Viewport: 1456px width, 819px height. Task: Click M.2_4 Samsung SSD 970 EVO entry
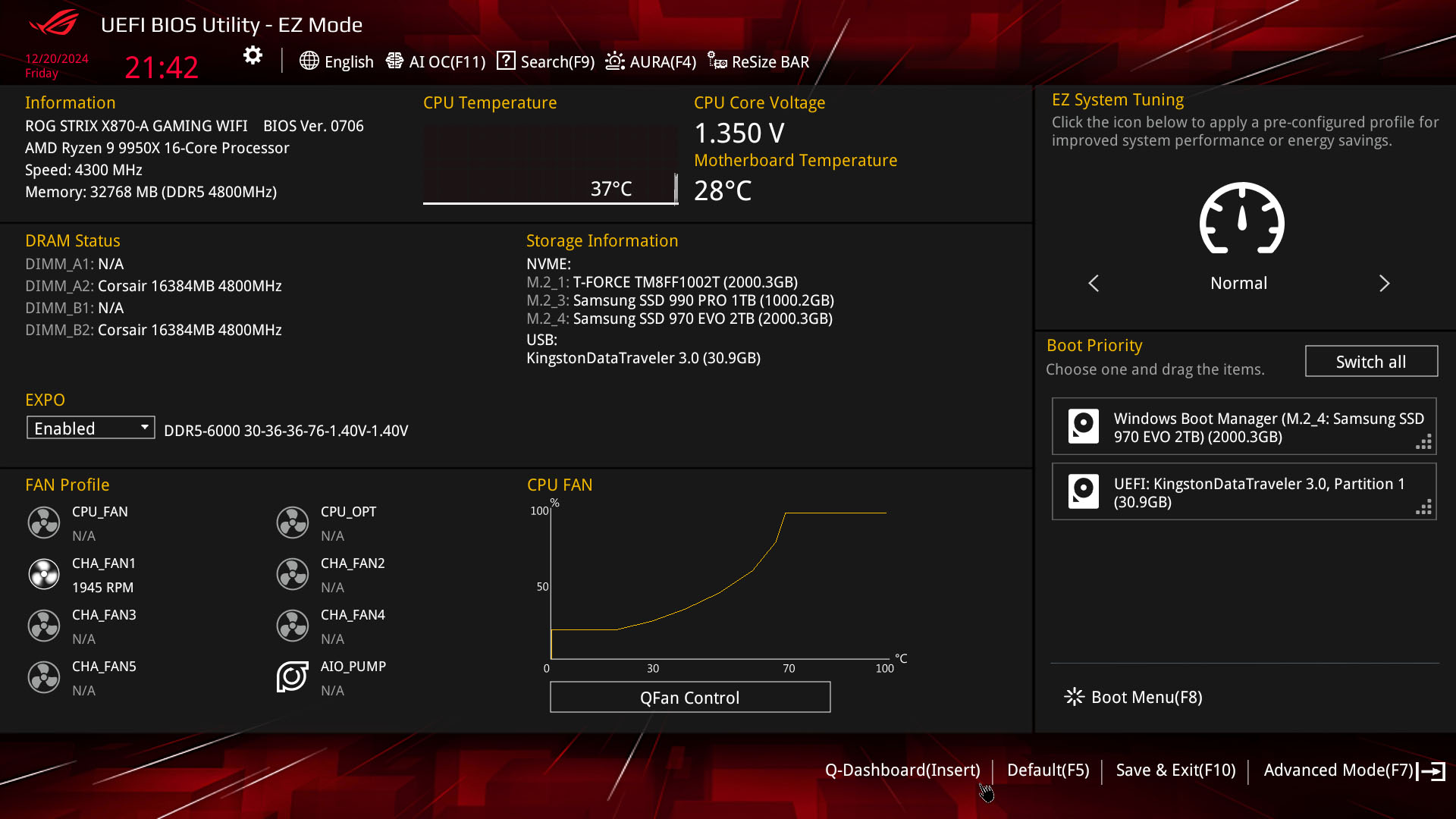(679, 318)
